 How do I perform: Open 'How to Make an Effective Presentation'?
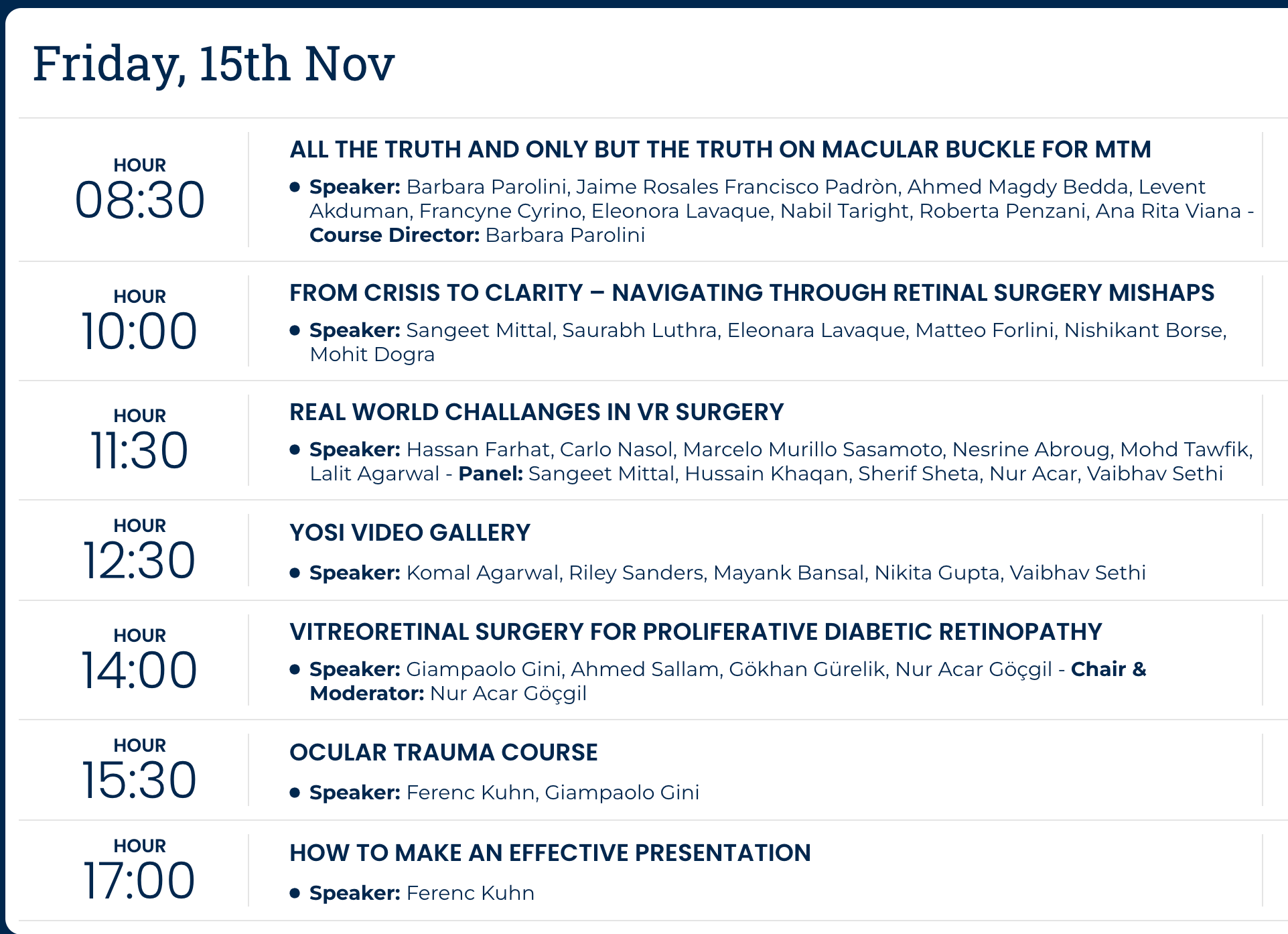[550, 853]
